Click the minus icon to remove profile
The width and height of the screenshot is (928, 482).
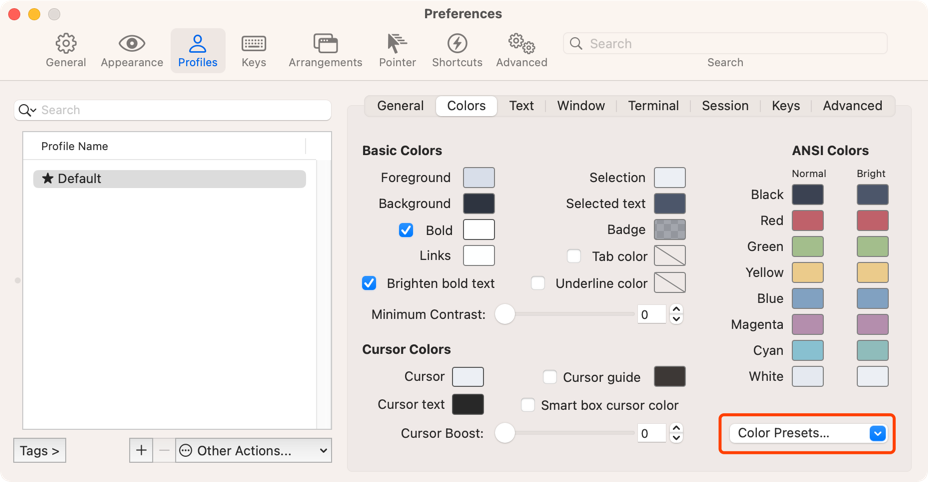coord(164,451)
